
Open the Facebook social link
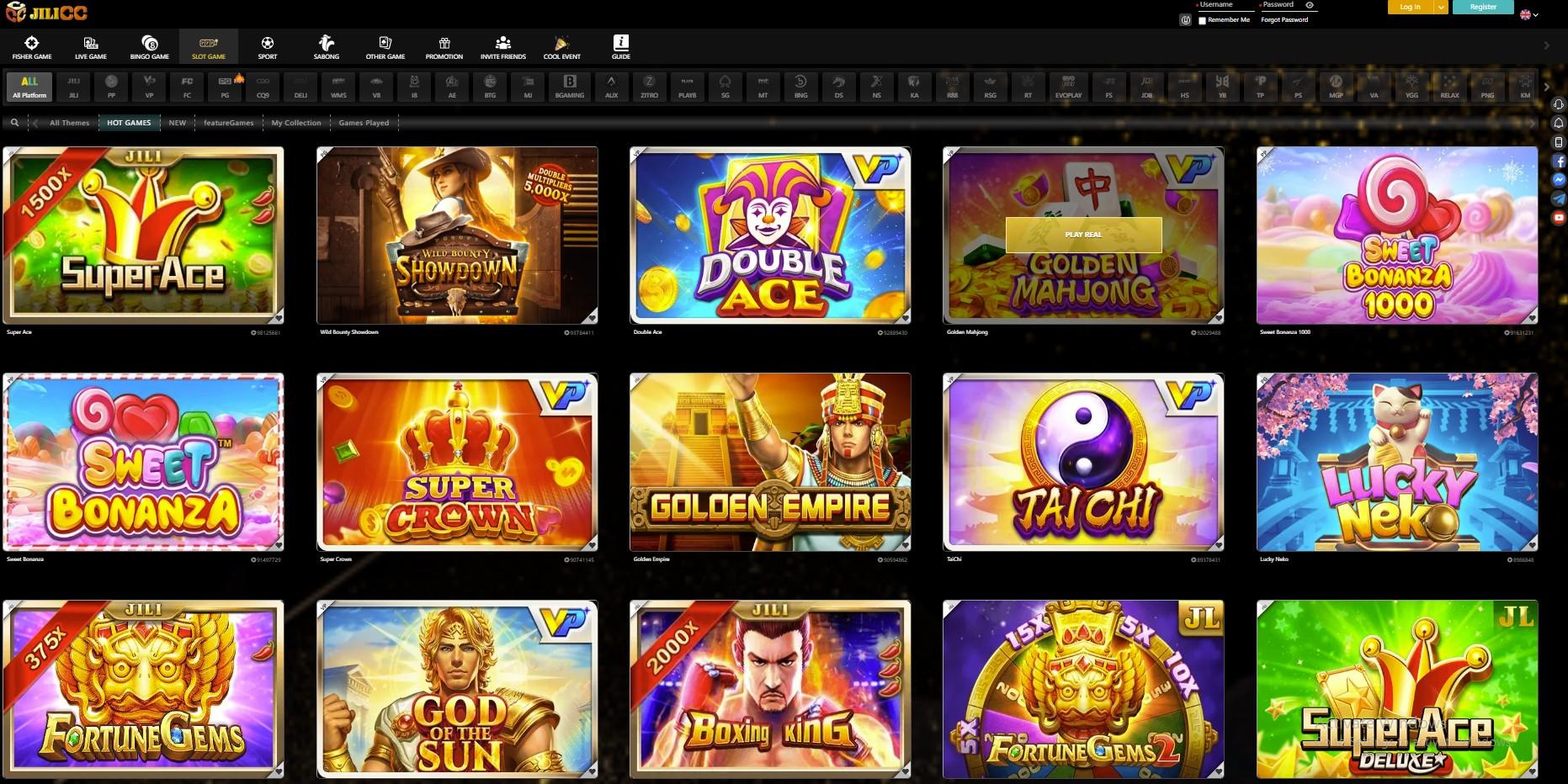click(x=1559, y=162)
